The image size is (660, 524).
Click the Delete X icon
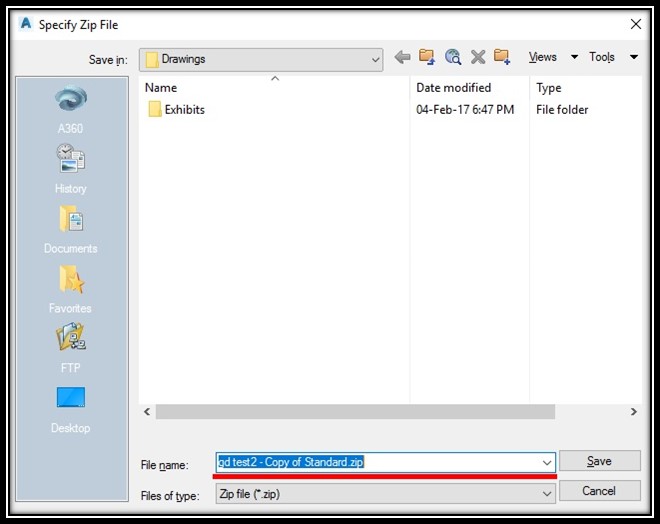[x=478, y=56]
